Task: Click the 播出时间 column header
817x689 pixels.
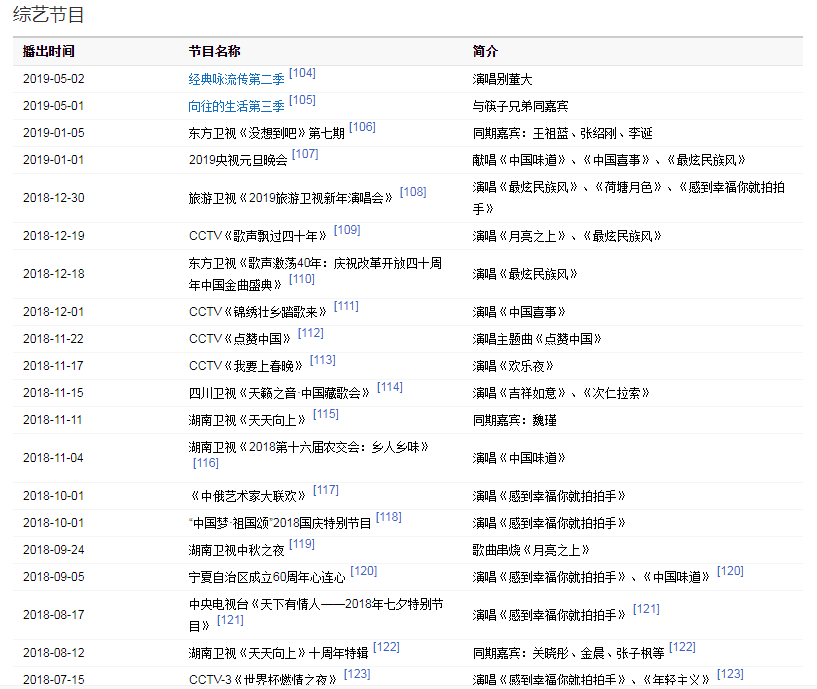Action: click(48, 51)
